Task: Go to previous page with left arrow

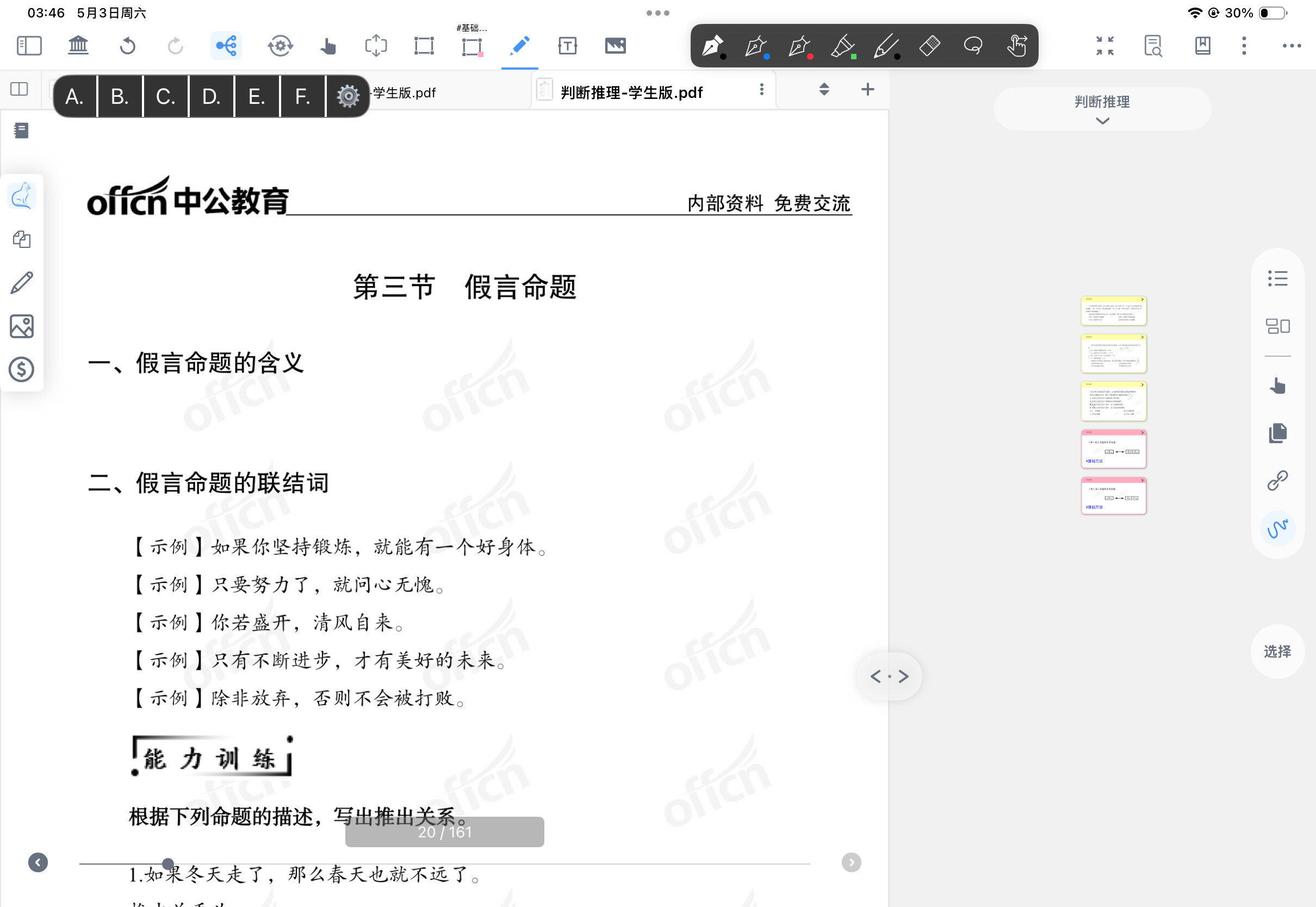Action: [38, 862]
